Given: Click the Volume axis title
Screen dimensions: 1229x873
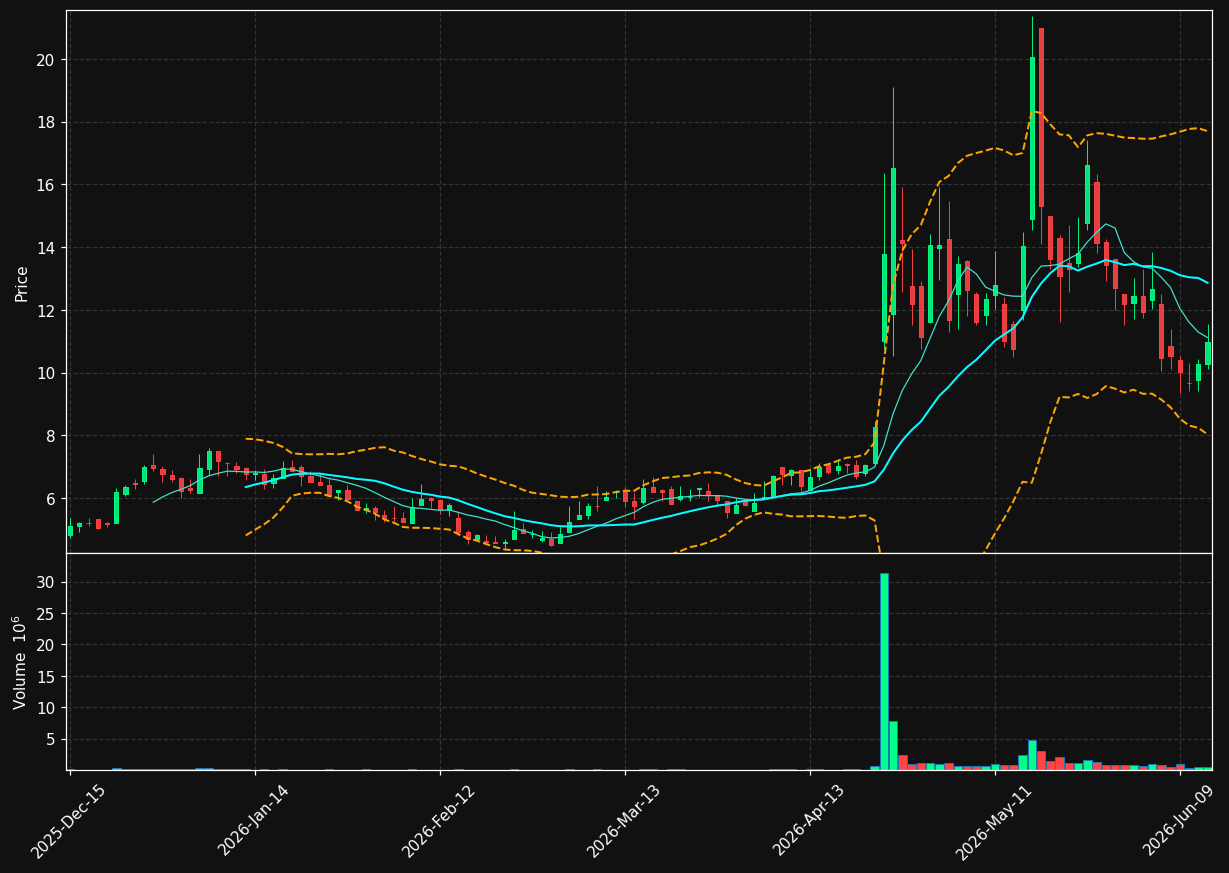Looking at the screenshot, I should coord(20,663).
